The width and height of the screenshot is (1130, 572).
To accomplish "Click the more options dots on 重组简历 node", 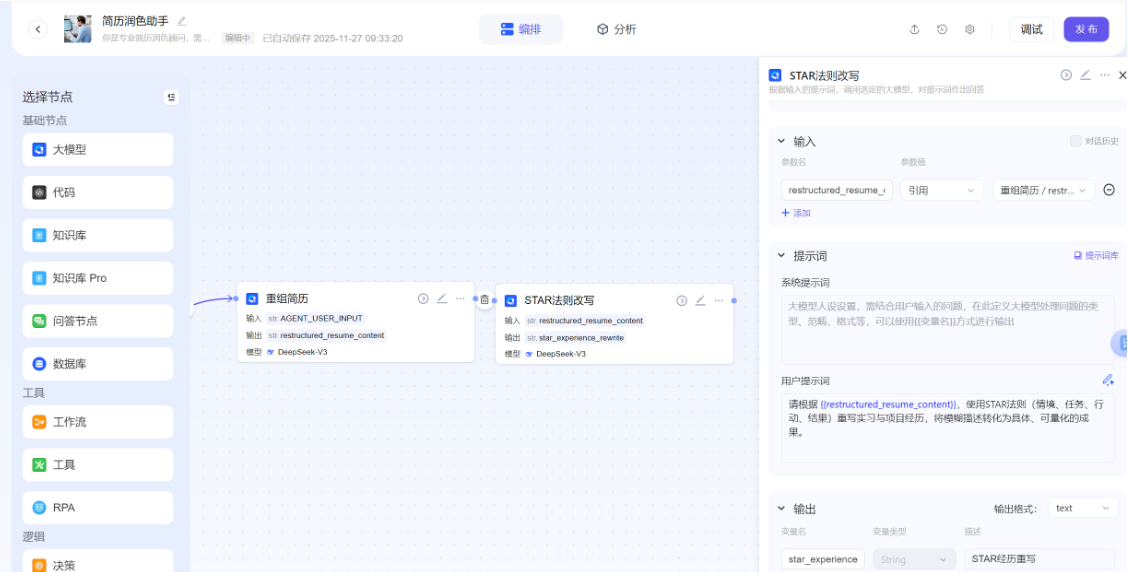I will pos(460,299).
